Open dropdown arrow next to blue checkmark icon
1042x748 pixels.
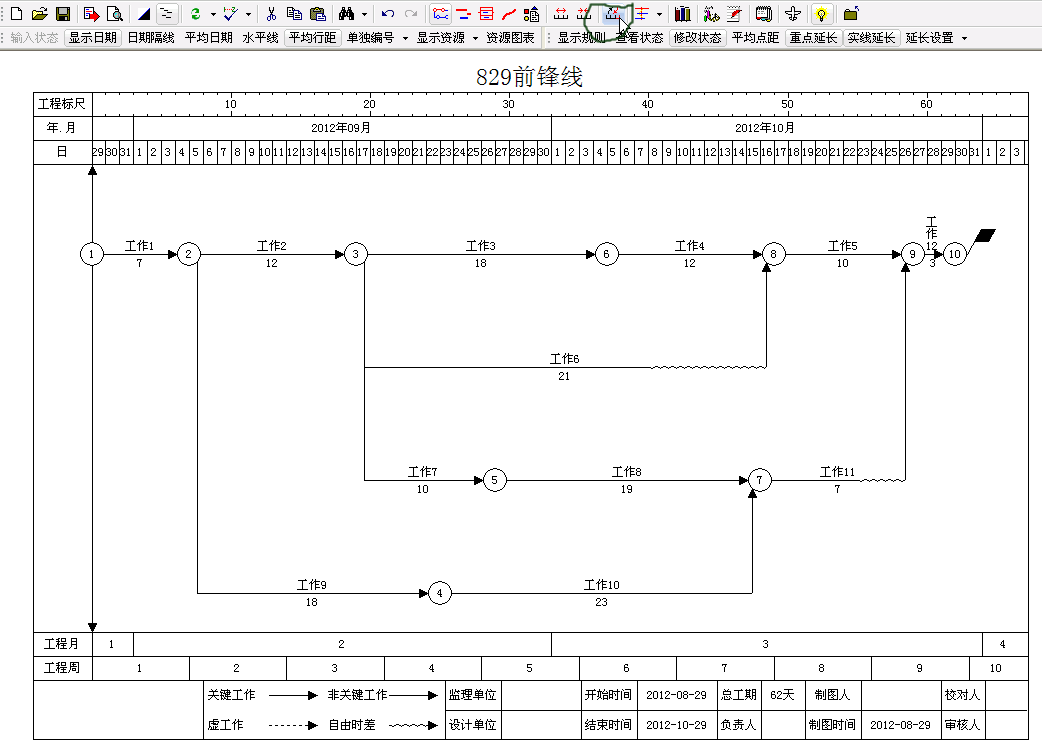[249, 13]
